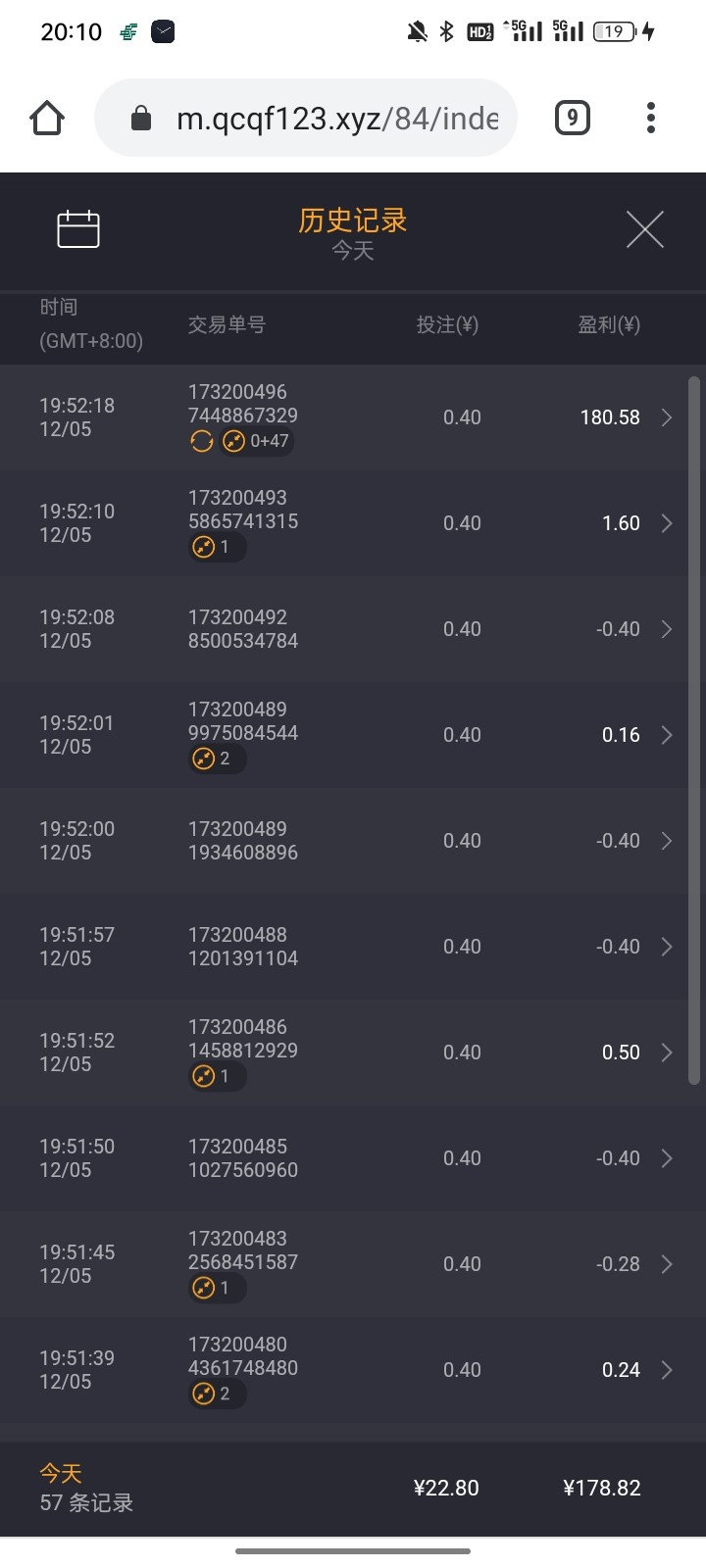Expand the 19:51:39 record chevron

[x=666, y=1370]
